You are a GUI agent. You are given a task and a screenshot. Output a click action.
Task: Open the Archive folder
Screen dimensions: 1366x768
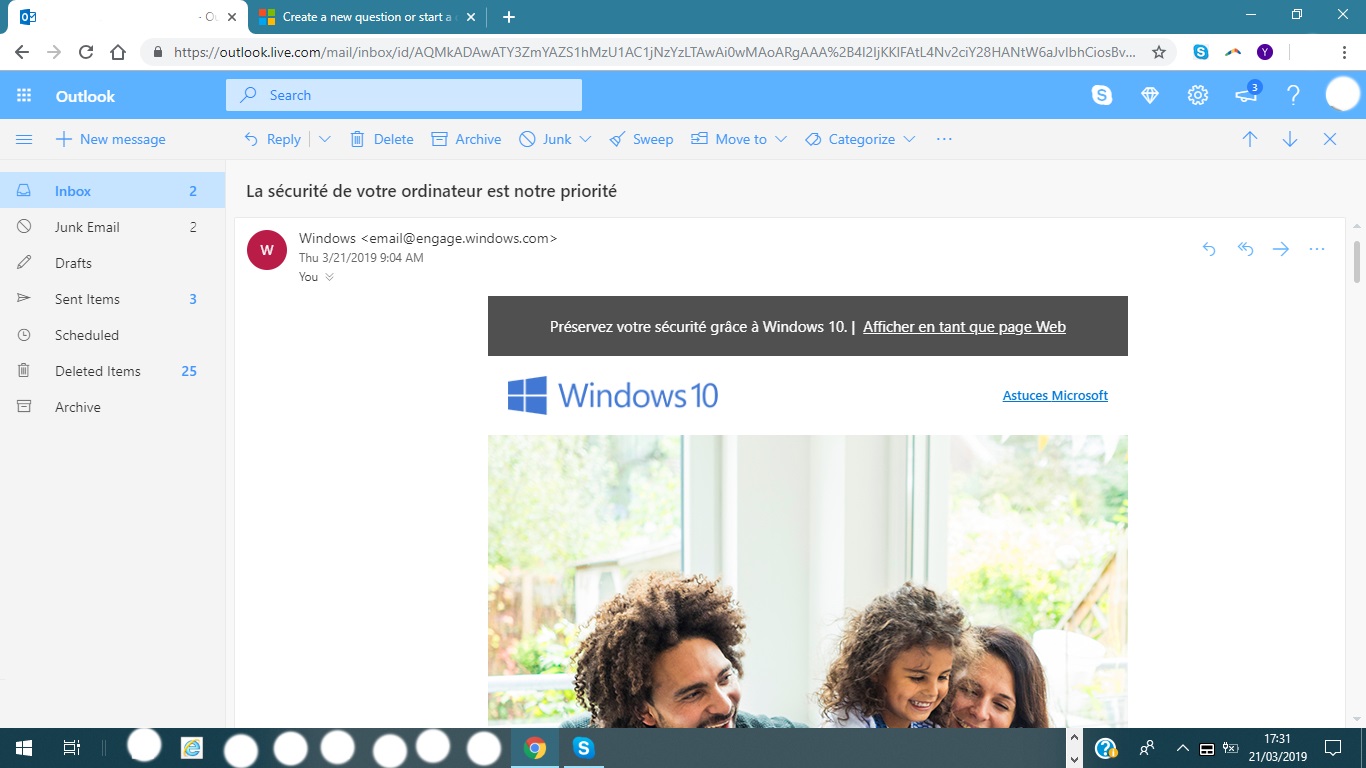tap(112, 407)
